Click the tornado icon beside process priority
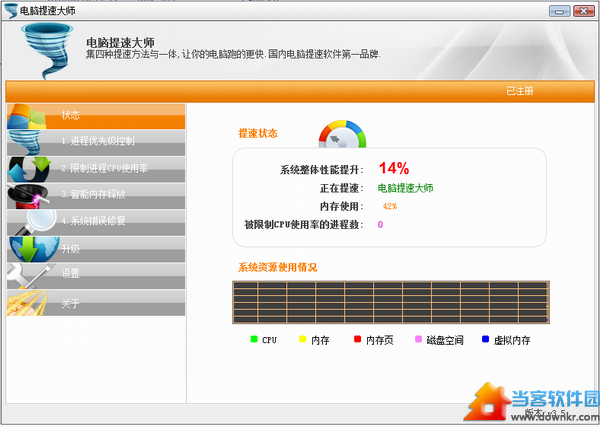 click(25, 142)
